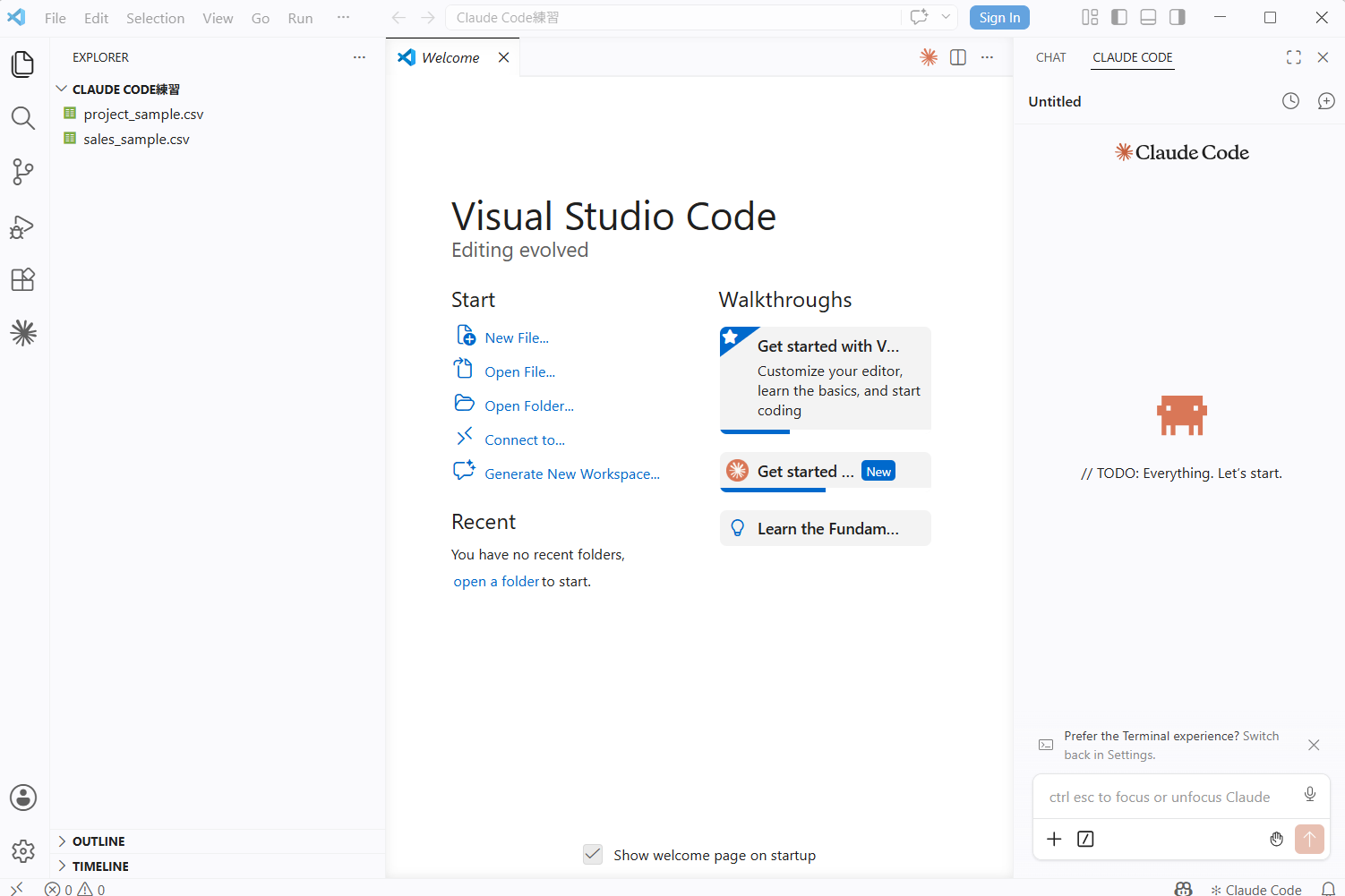Open the Manage gear icon

(x=23, y=850)
